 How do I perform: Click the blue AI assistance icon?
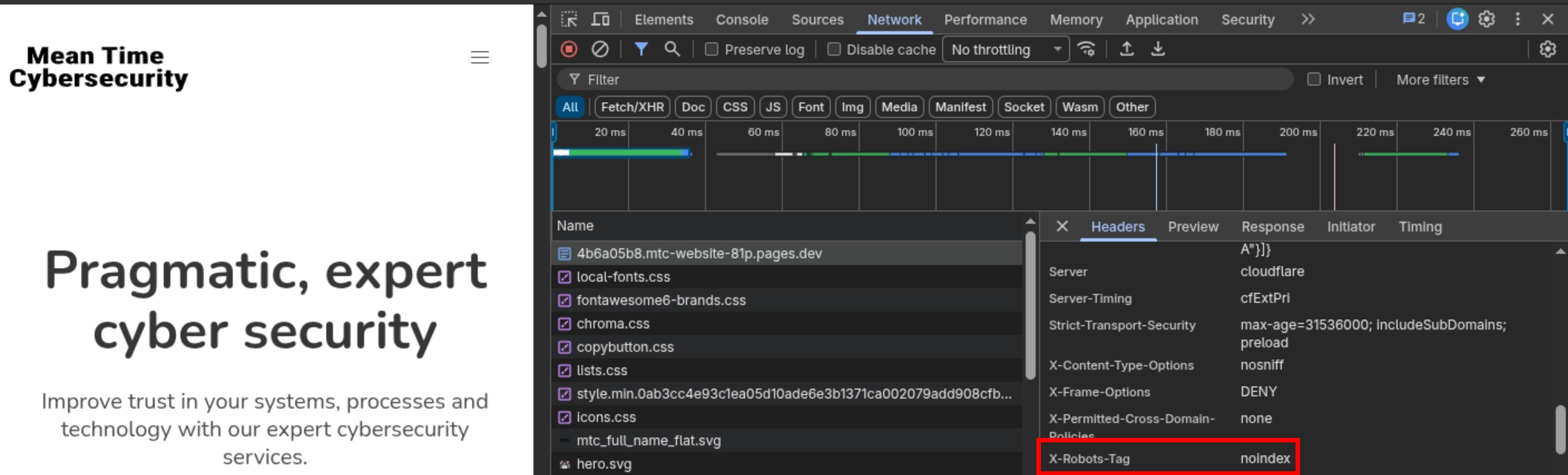[x=1457, y=19]
